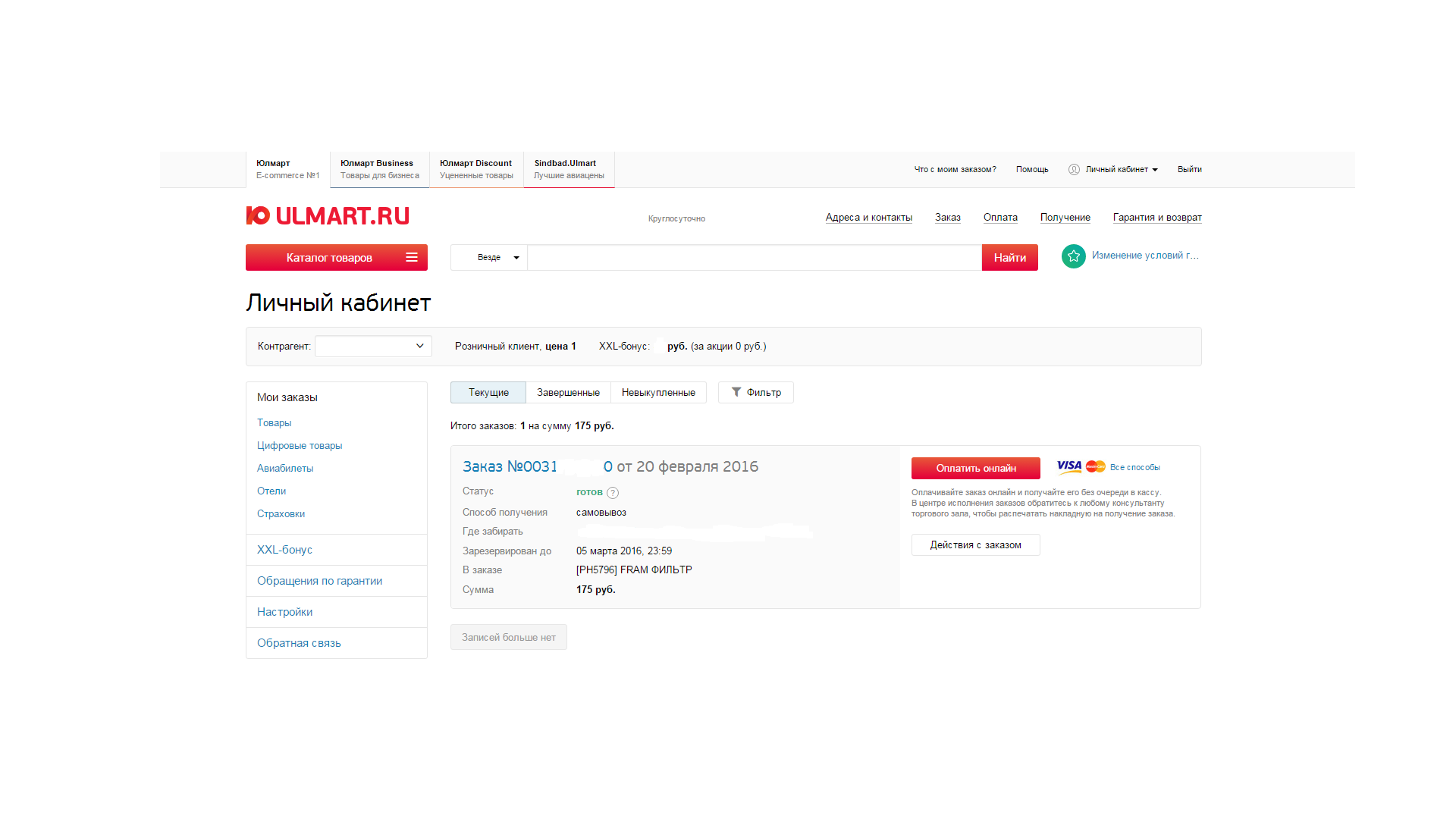The width and height of the screenshot is (1456, 819).
Task: Click the order sum 175 руб. value
Action: [595, 589]
